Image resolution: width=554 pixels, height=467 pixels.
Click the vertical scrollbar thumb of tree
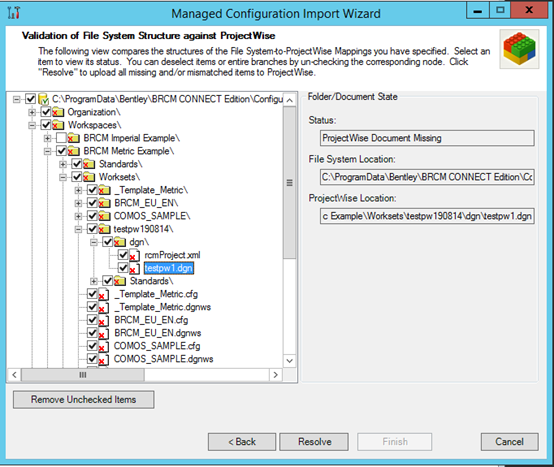(289, 183)
